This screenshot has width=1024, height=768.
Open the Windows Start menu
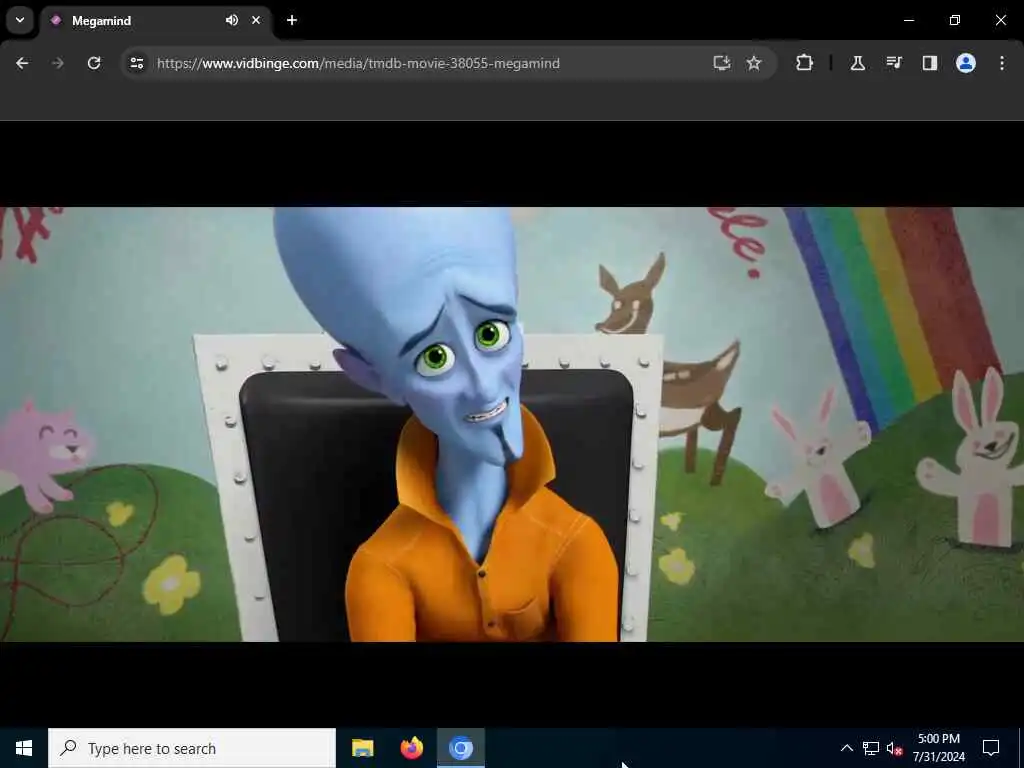tap(24, 748)
